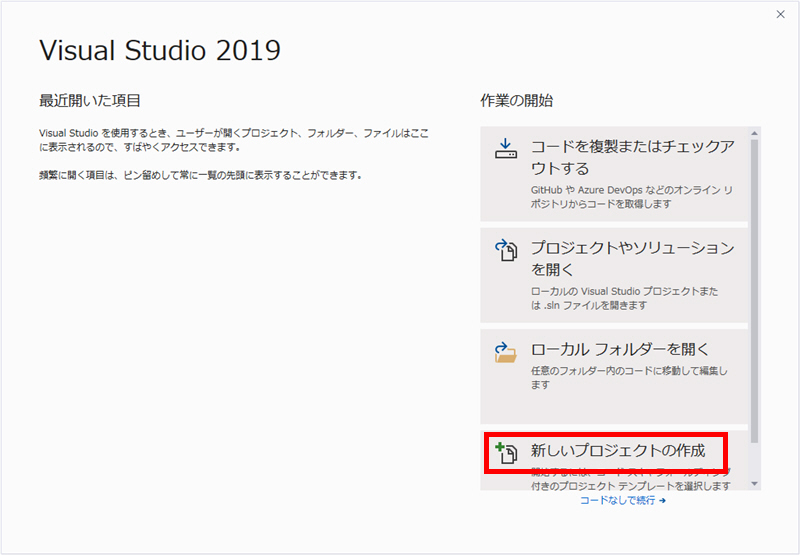The image size is (800, 555).
Task: Click the 任意のフォルダー内のコード description text
Action: pos(629,377)
